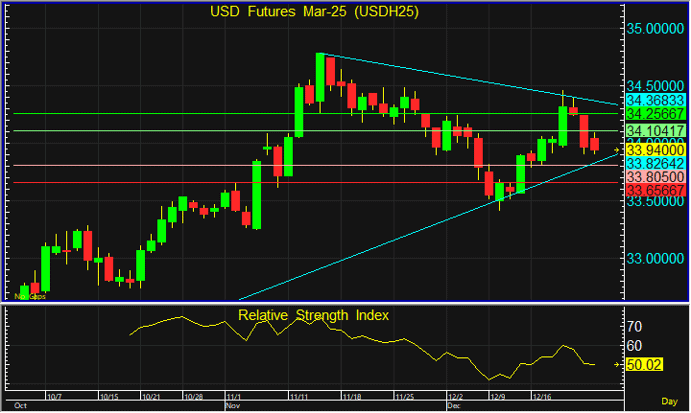Select the cyan 33.82642 trendline price label
The height and width of the screenshot is (413, 691).
pyautogui.click(x=655, y=162)
